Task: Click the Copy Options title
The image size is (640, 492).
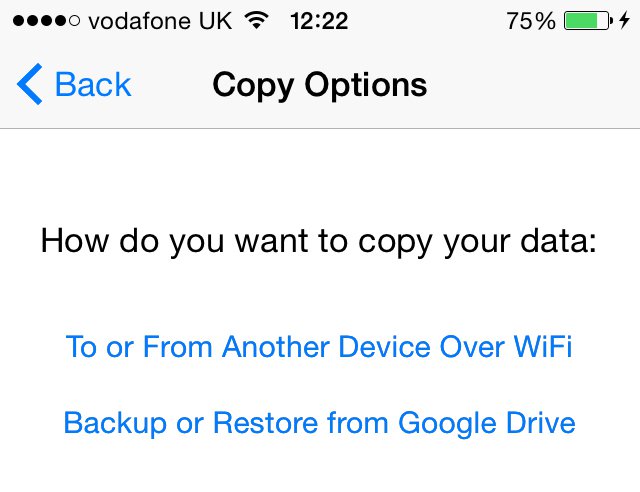Action: [x=319, y=85]
